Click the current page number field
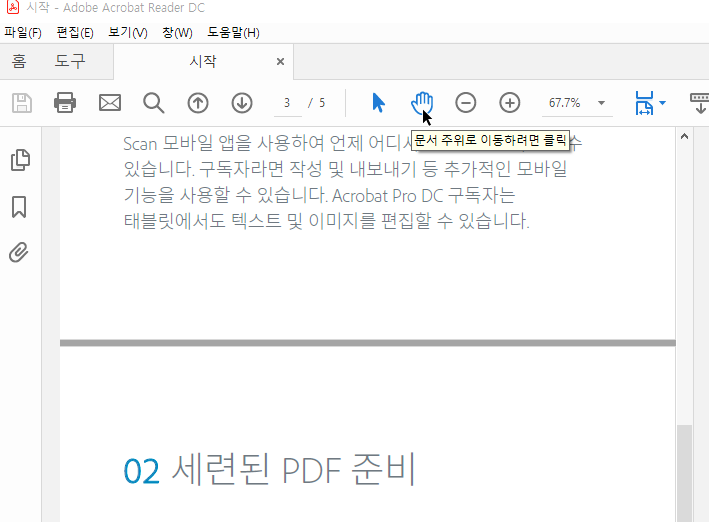The width and height of the screenshot is (709, 522). point(288,103)
